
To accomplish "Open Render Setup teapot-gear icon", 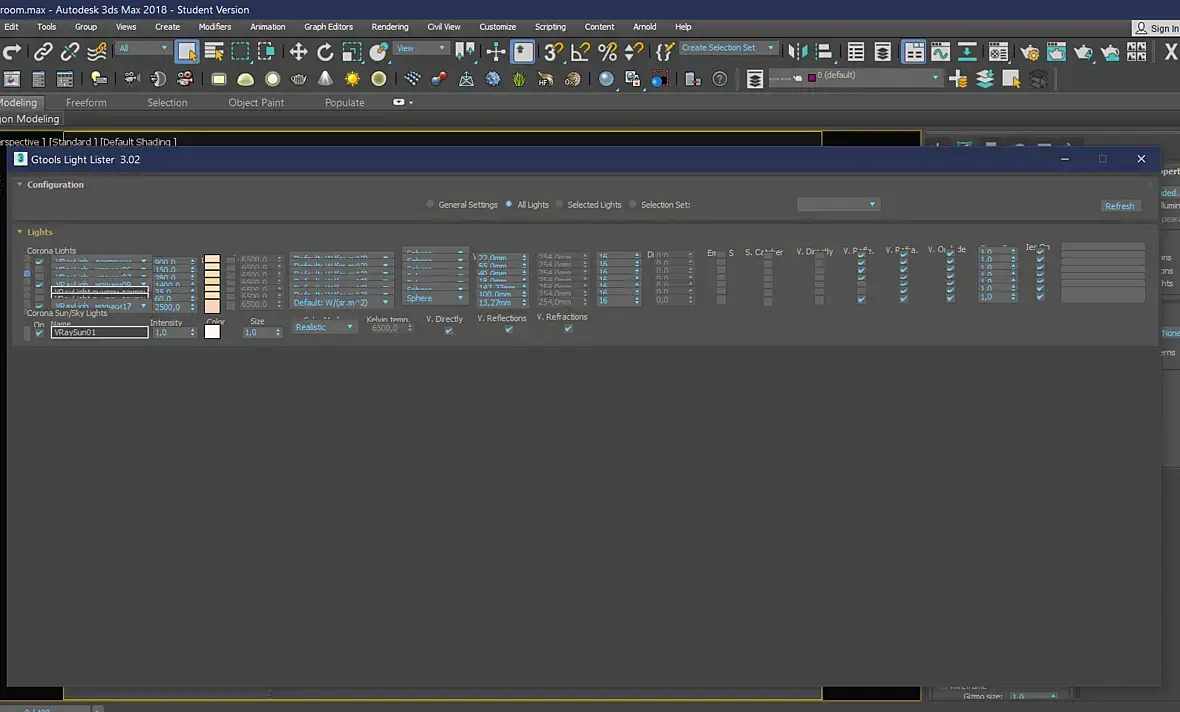I will (x=1029, y=51).
